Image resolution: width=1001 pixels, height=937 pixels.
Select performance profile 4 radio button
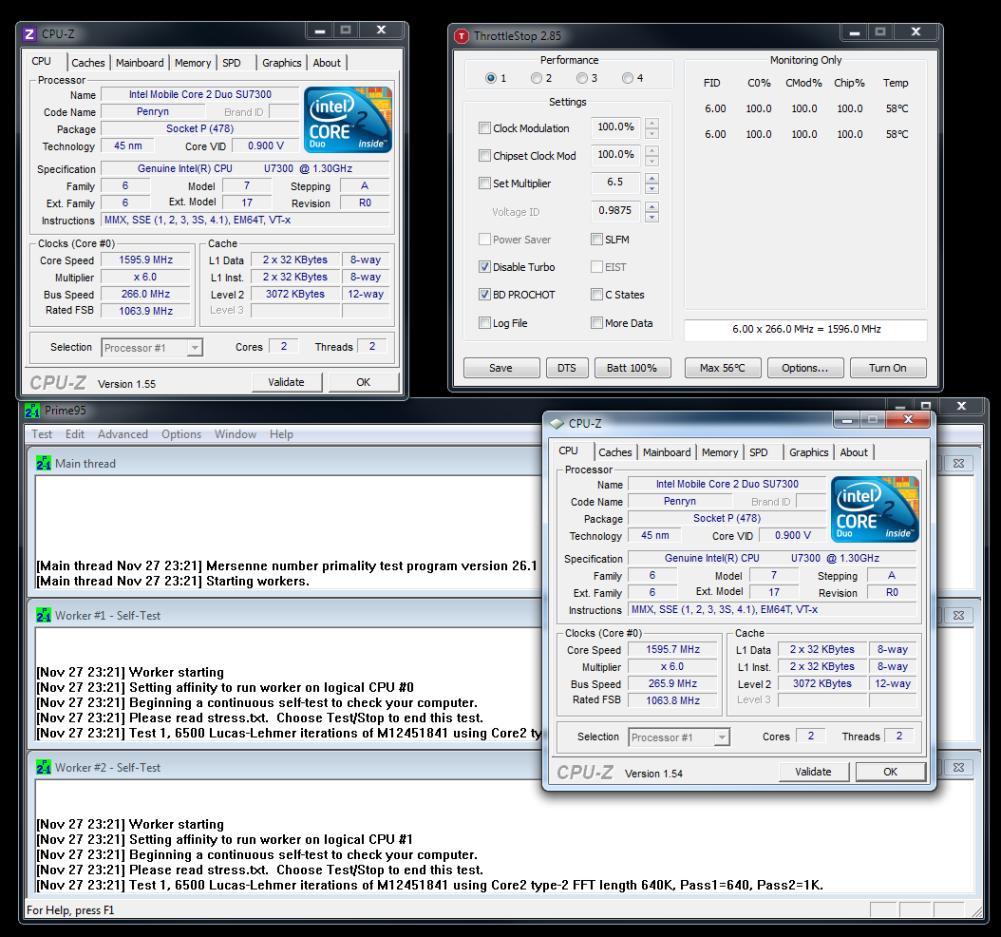tap(628, 78)
